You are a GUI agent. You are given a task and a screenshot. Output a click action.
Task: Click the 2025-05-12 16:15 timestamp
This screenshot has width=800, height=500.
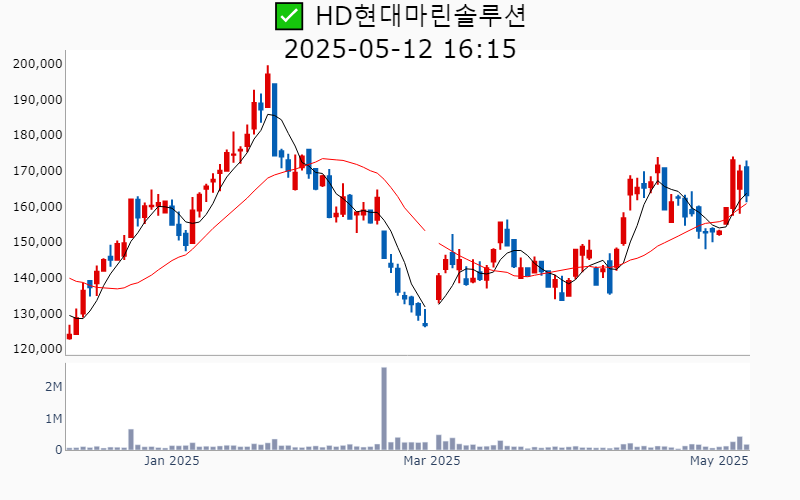(x=400, y=49)
